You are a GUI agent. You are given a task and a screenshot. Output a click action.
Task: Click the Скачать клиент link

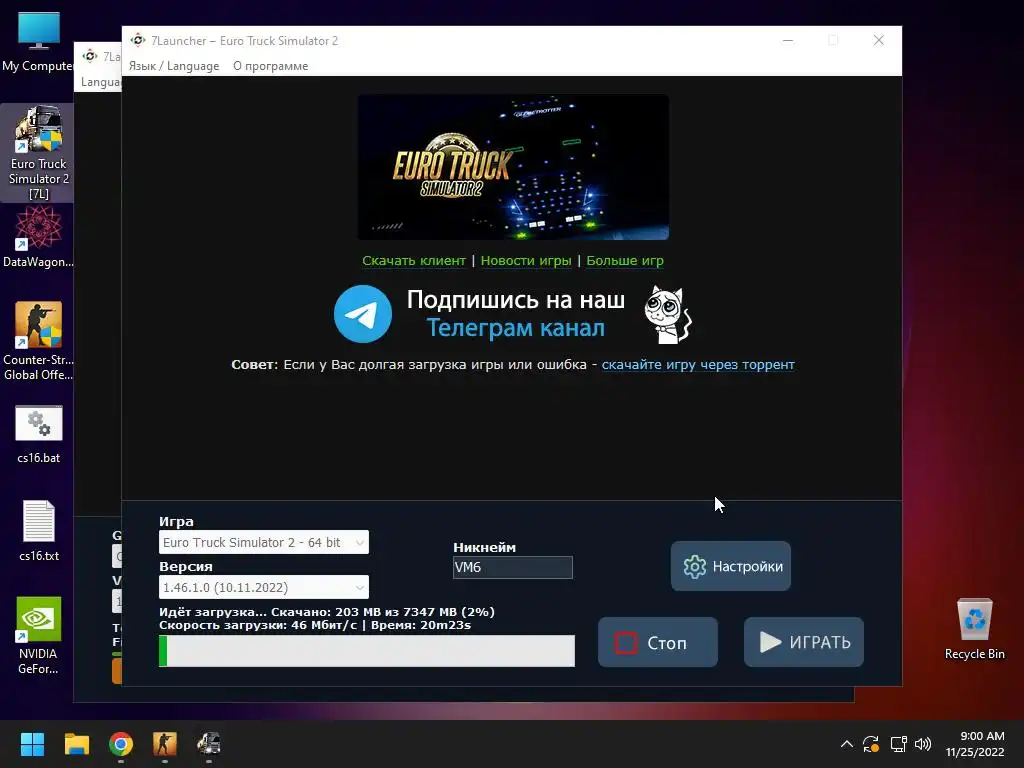(414, 261)
